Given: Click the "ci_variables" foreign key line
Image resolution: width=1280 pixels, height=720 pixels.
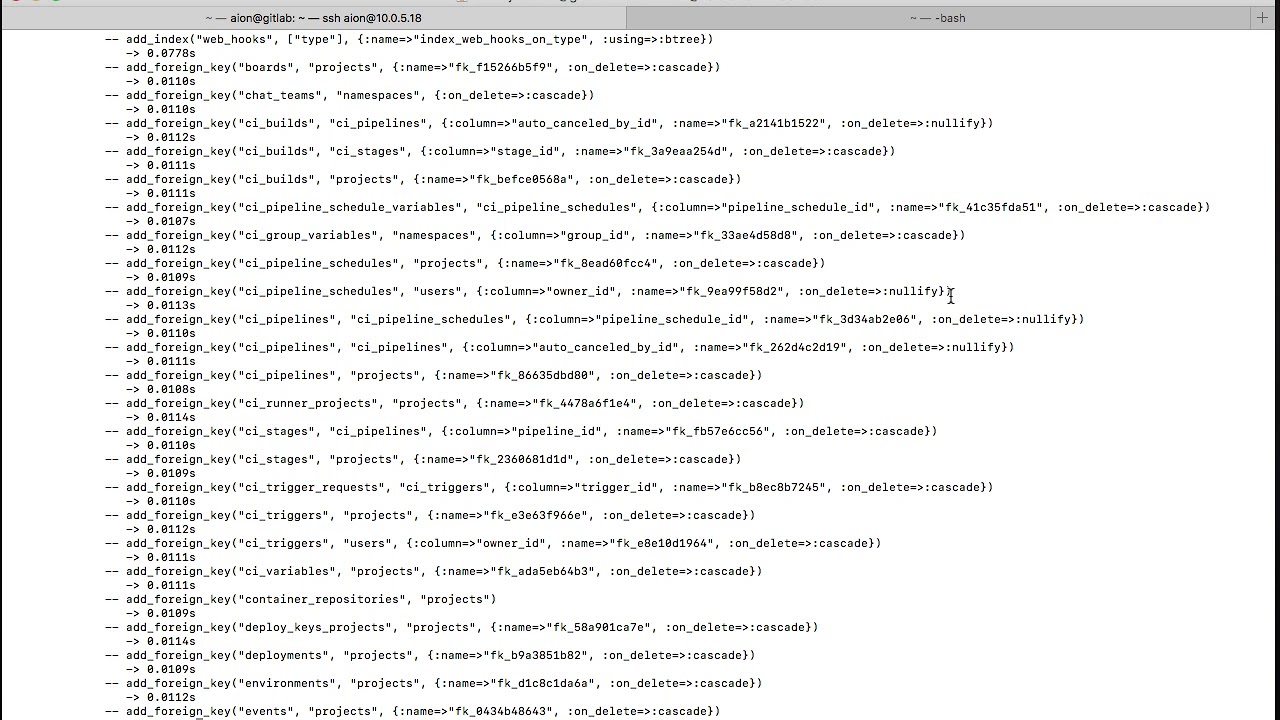Looking at the screenshot, I should coord(433,571).
